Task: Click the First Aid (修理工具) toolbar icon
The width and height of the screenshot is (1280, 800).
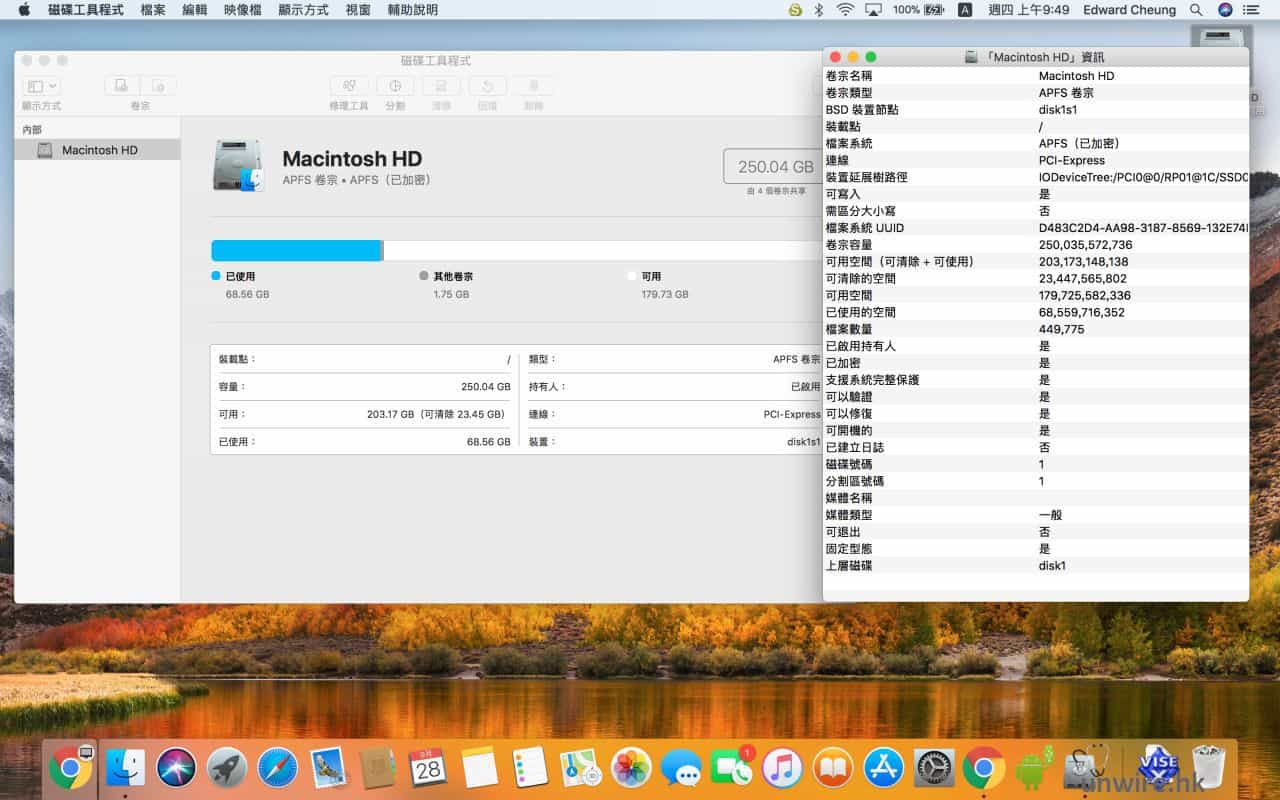Action: (x=348, y=87)
